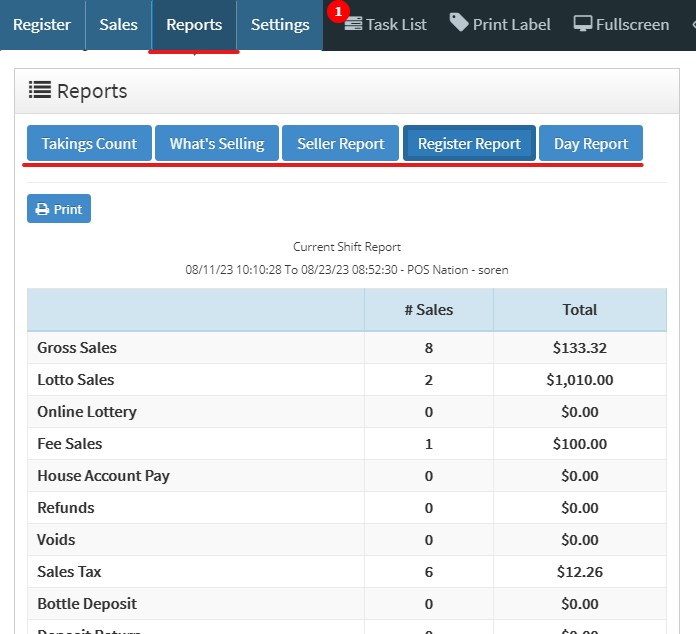The width and height of the screenshot is (696, 634).
Task: Click the list icon beside Reports heading
Action: [40, 90]
